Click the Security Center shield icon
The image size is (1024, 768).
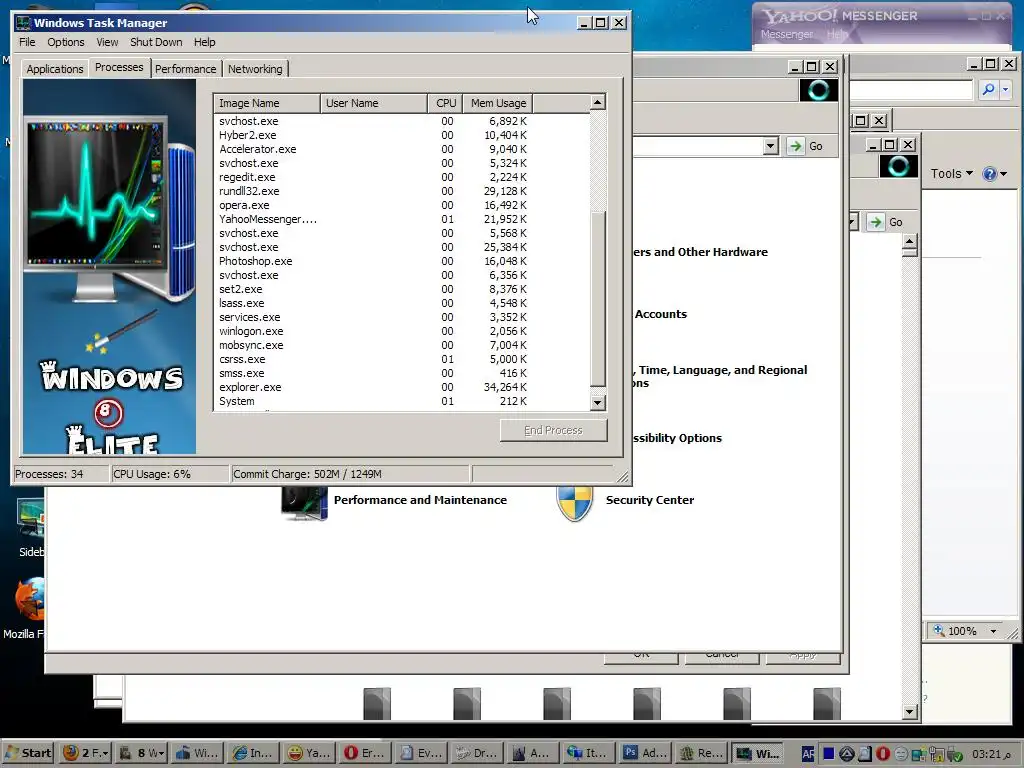(x=575, y=503)
